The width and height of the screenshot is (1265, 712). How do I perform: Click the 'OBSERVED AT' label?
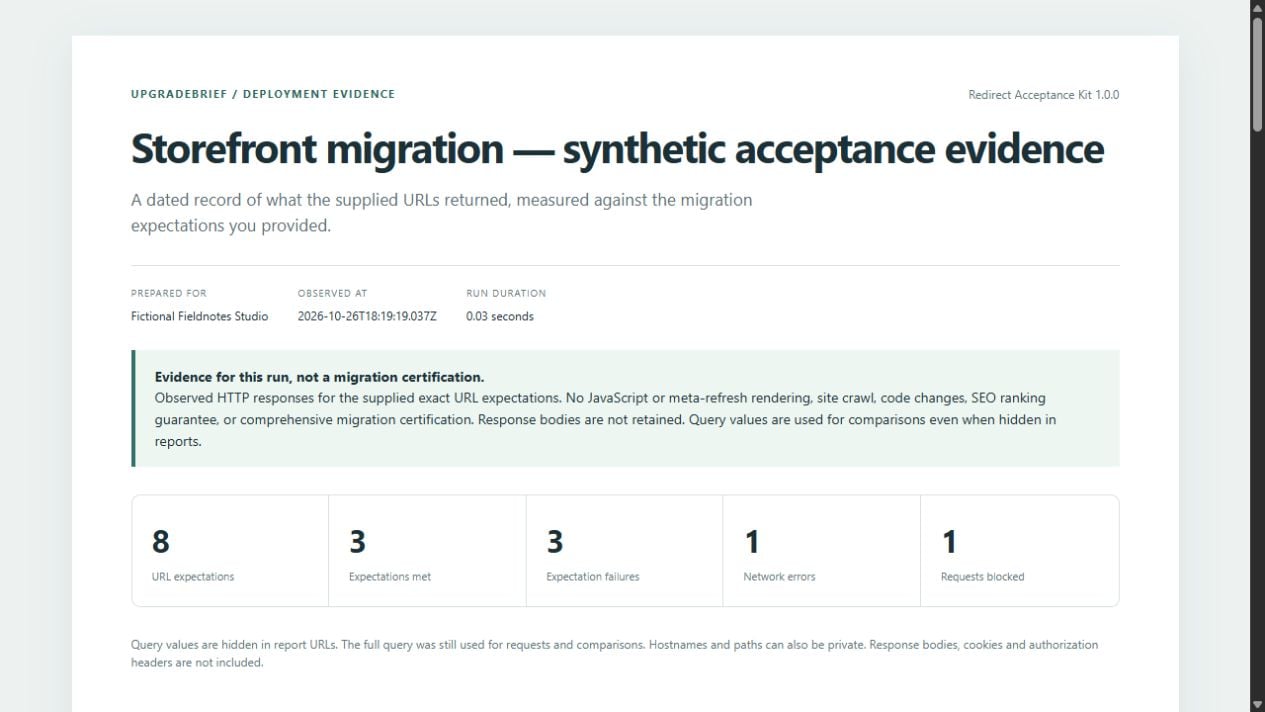332,293
